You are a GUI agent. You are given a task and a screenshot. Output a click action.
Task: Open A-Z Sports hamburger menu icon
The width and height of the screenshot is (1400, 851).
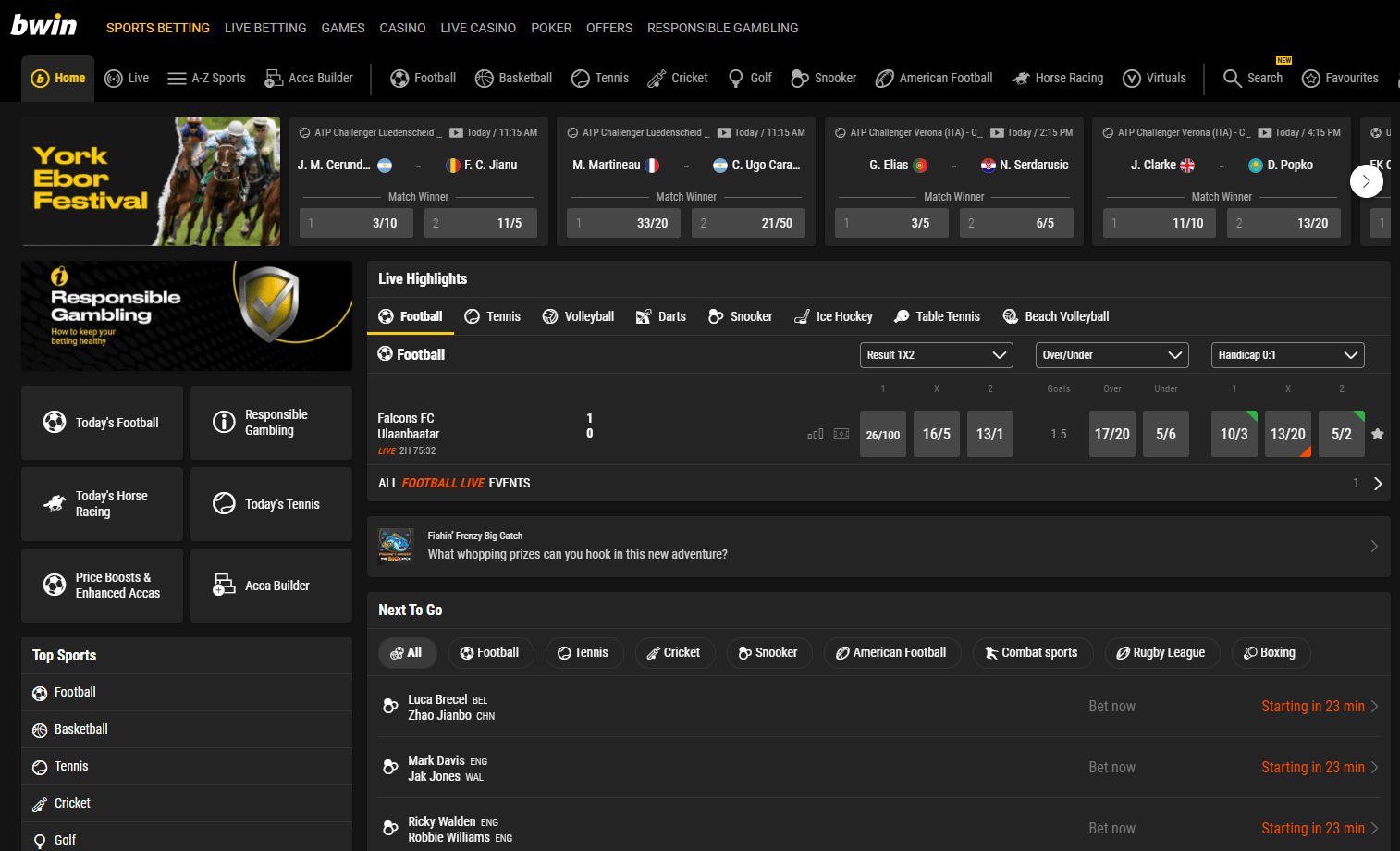click(x=177, y=79)
